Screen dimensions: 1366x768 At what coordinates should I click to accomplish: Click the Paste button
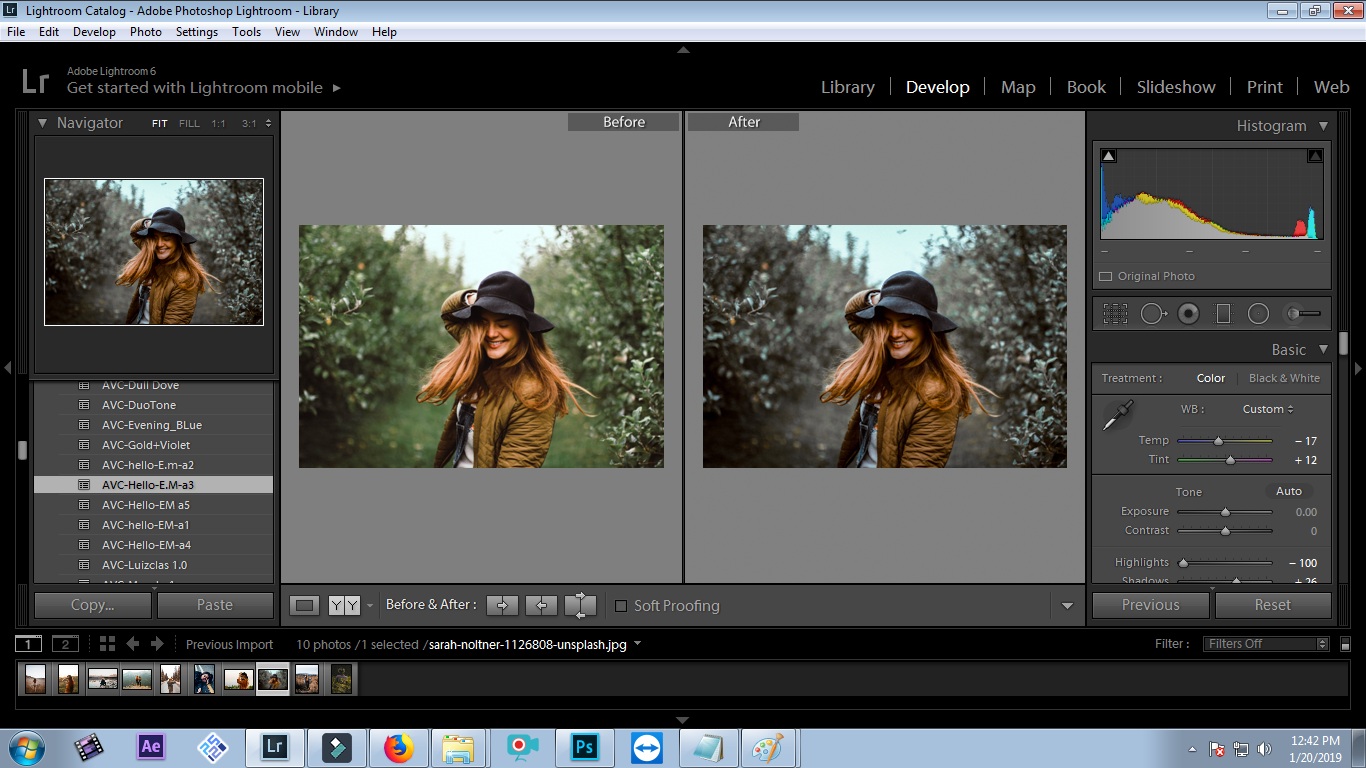(x=215, y=605)
